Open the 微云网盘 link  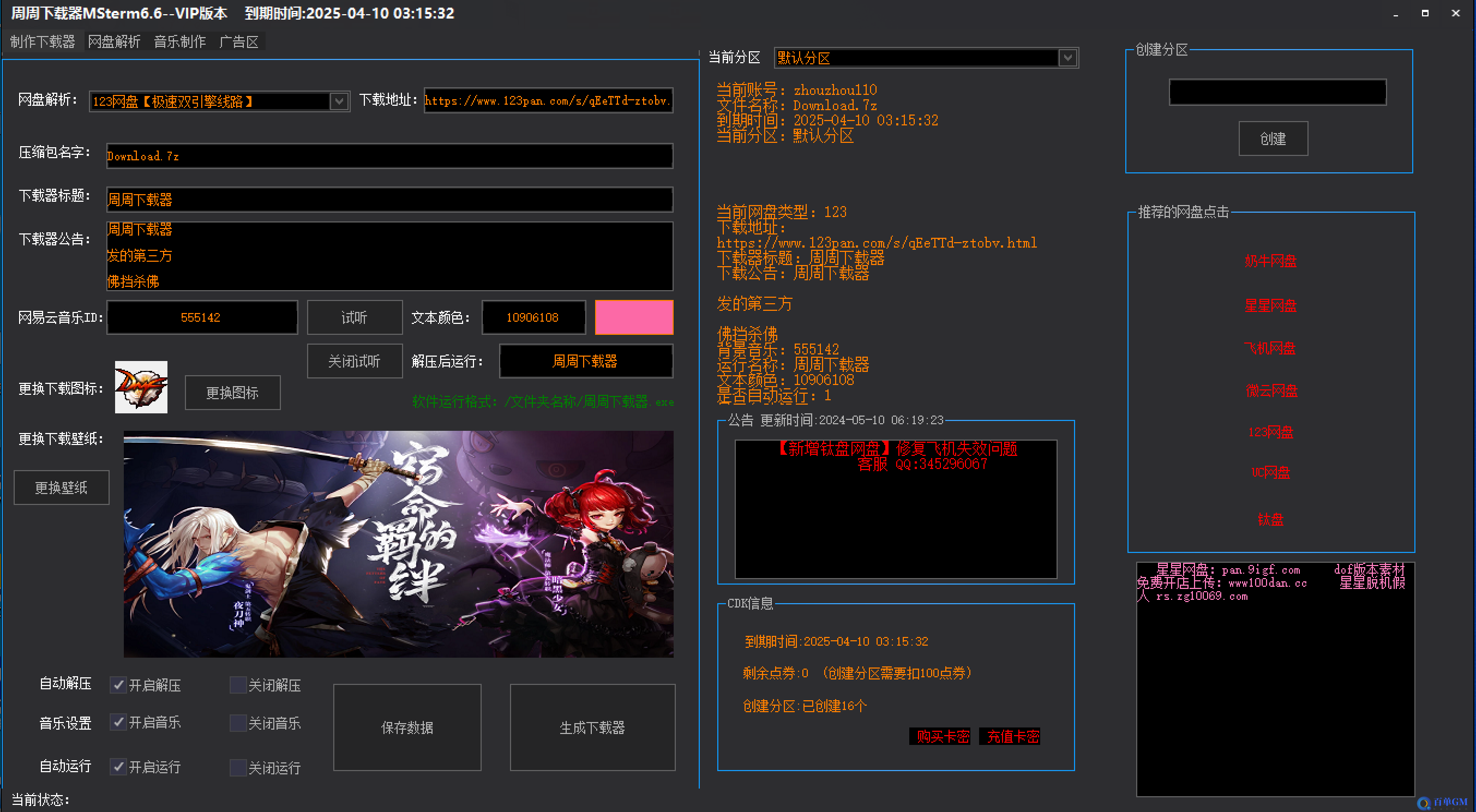(1271, 391)
